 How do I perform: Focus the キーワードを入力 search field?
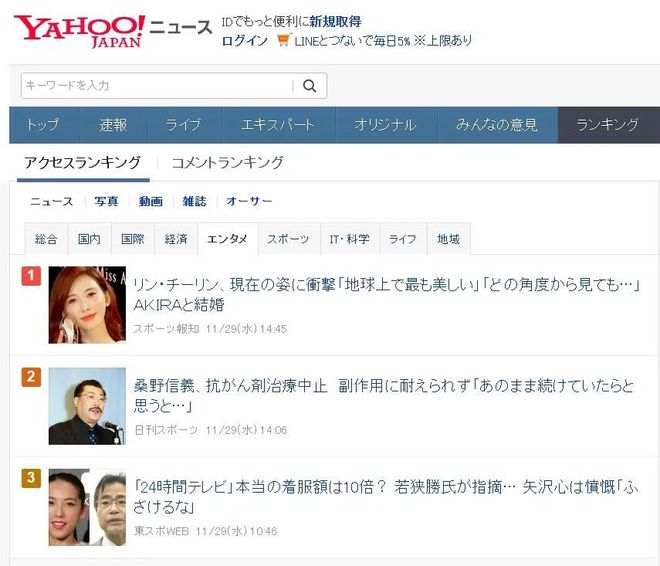pos(157,86)
